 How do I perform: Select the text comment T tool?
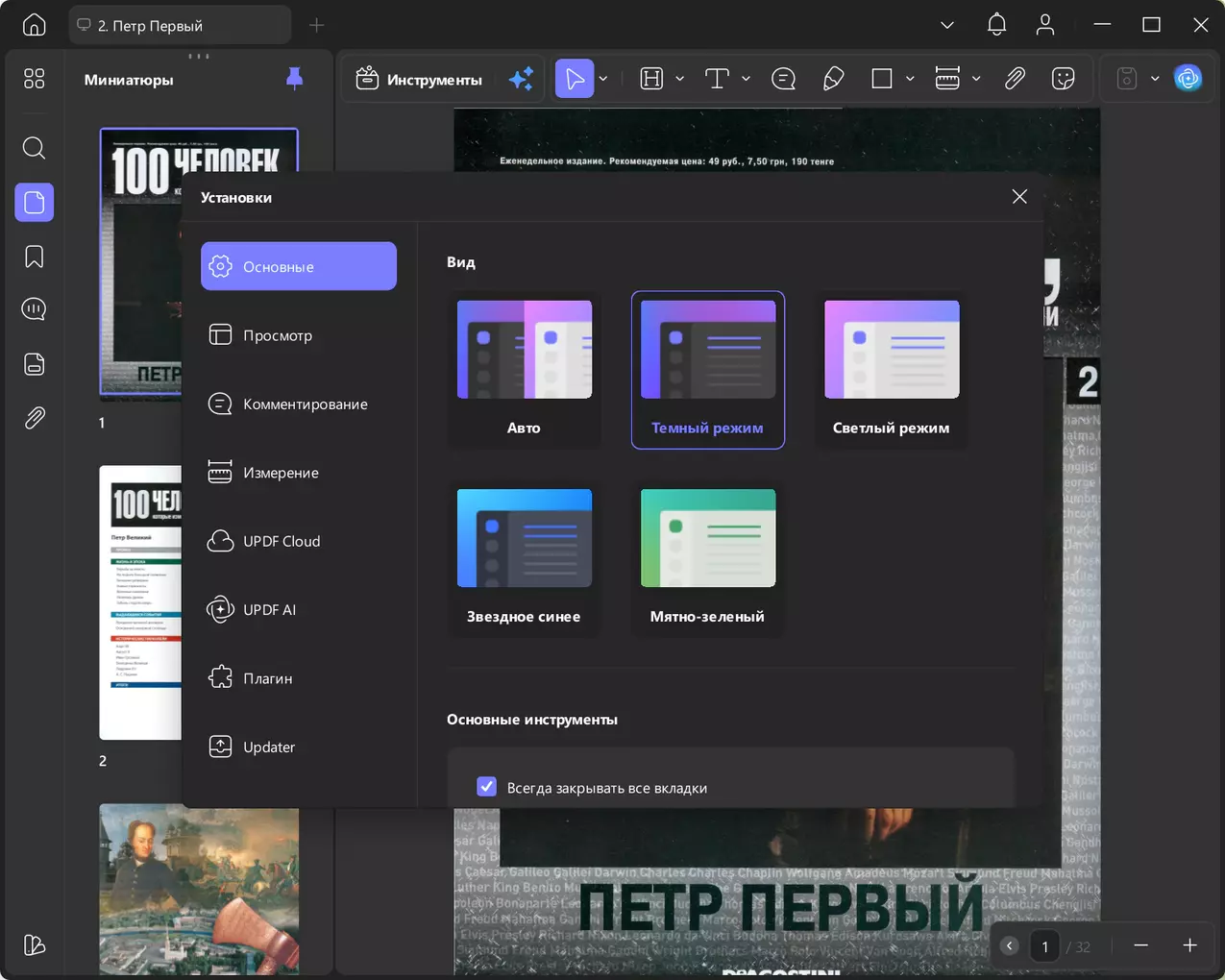pyautogui.click(x=718, y=79)
